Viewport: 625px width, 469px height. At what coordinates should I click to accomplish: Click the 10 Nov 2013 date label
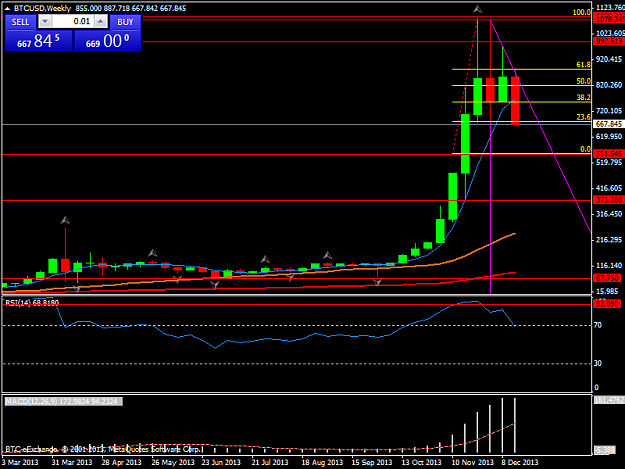pos(472,462)
